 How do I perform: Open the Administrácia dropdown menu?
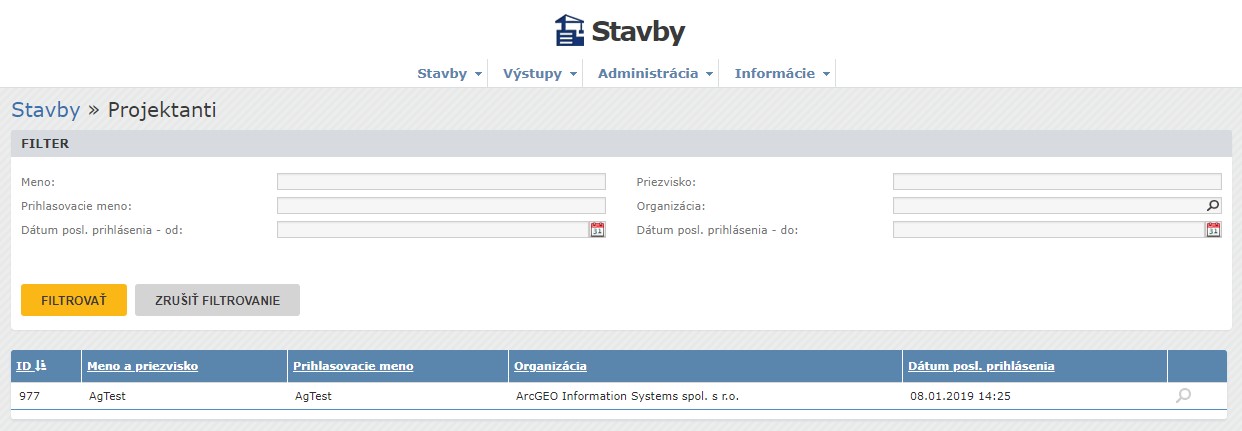(655, 74)
